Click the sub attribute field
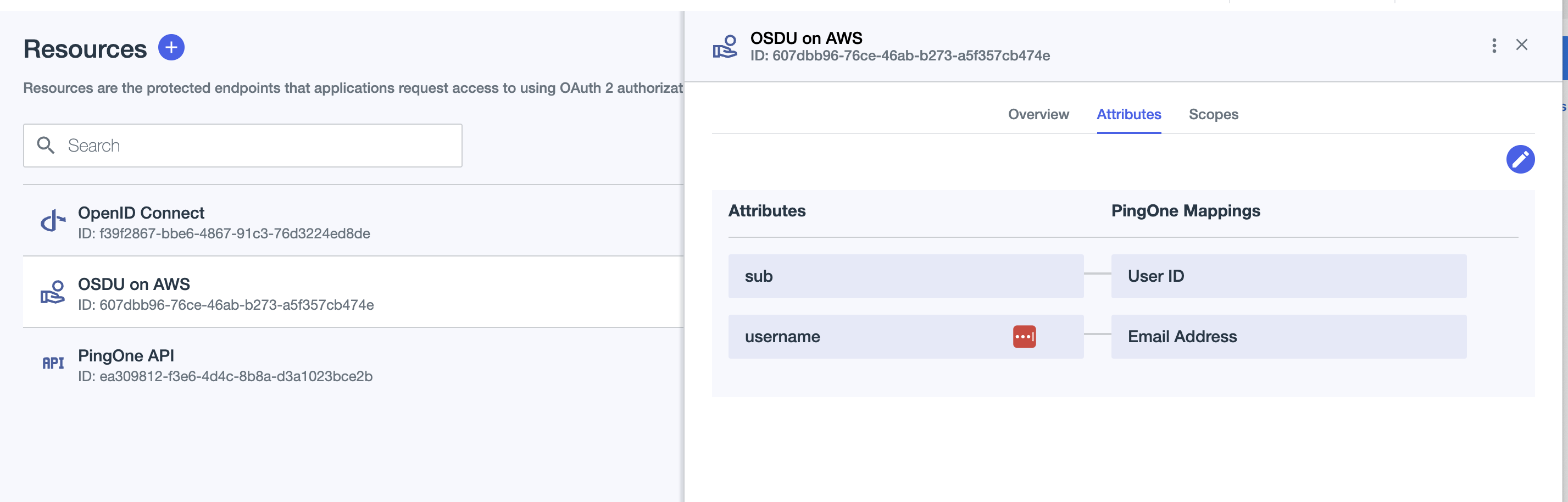This screenshot has height=502, width=1568. pos(905,276)
